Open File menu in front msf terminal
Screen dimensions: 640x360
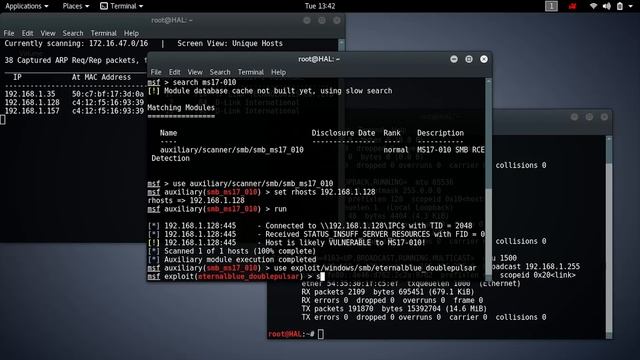[x=156, y=72]
